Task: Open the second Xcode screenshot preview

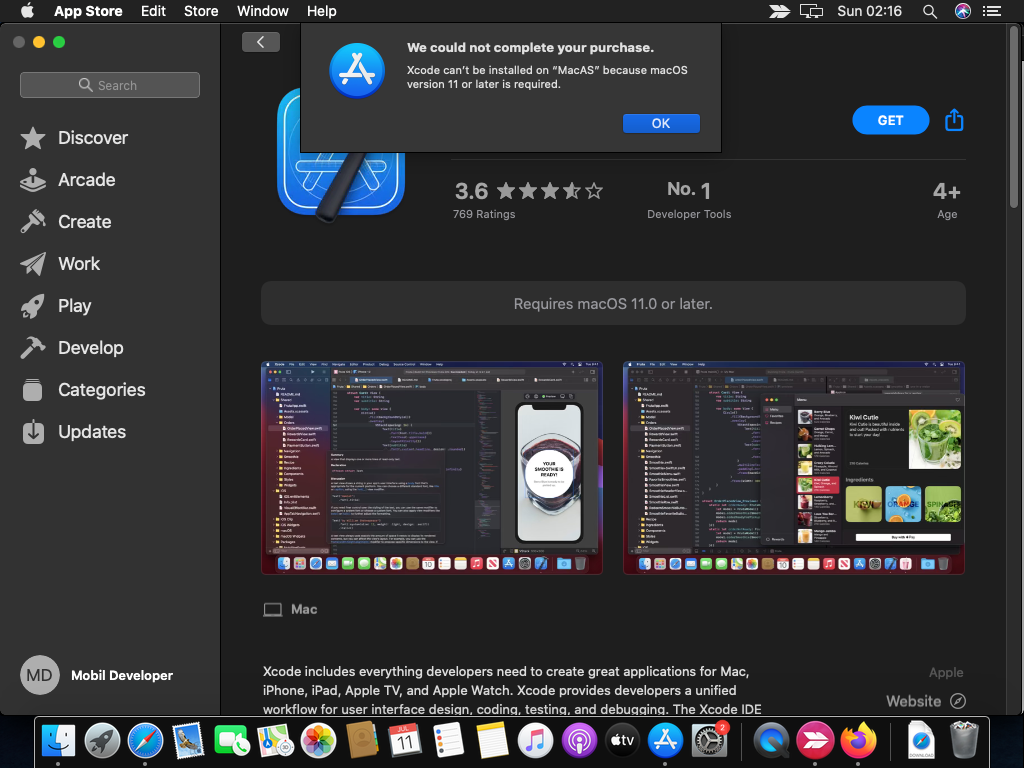Action: (794, 468)
